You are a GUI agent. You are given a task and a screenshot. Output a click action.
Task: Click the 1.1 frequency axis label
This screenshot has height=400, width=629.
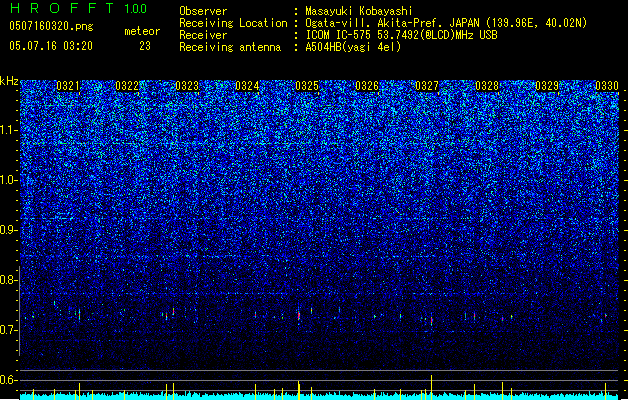click(x=9, y=130)
